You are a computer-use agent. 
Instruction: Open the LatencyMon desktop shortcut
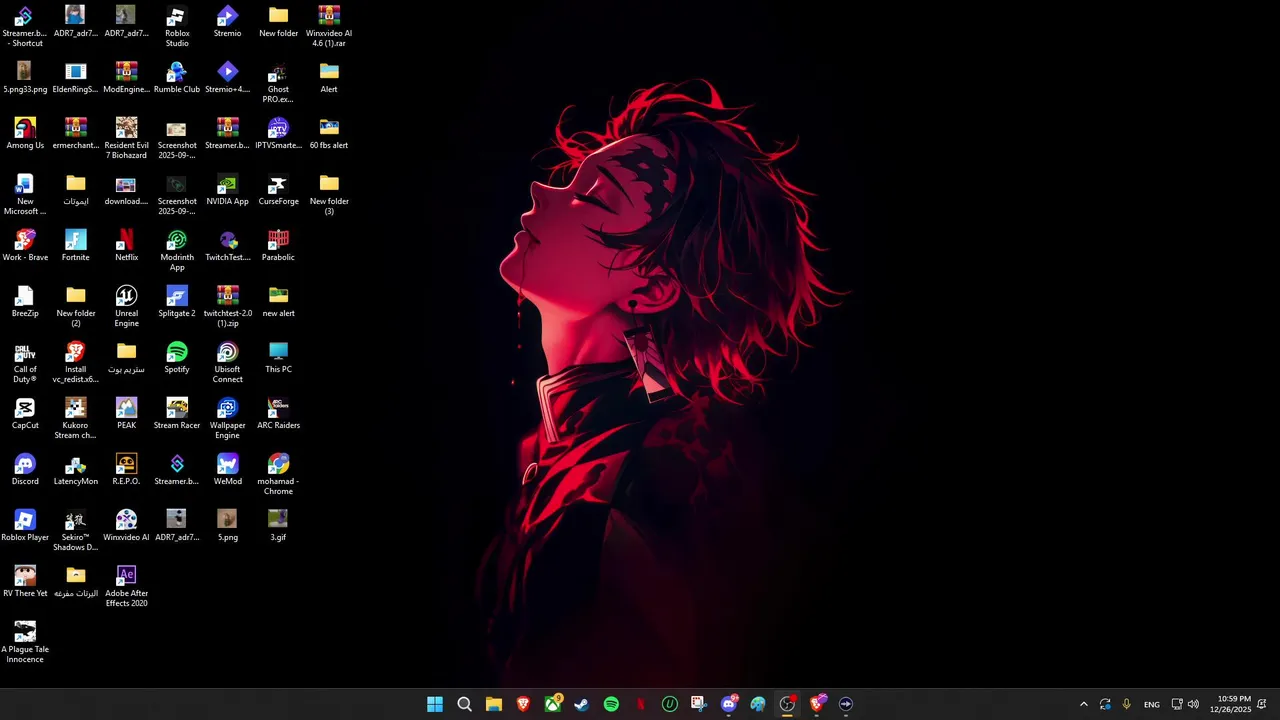75,470
